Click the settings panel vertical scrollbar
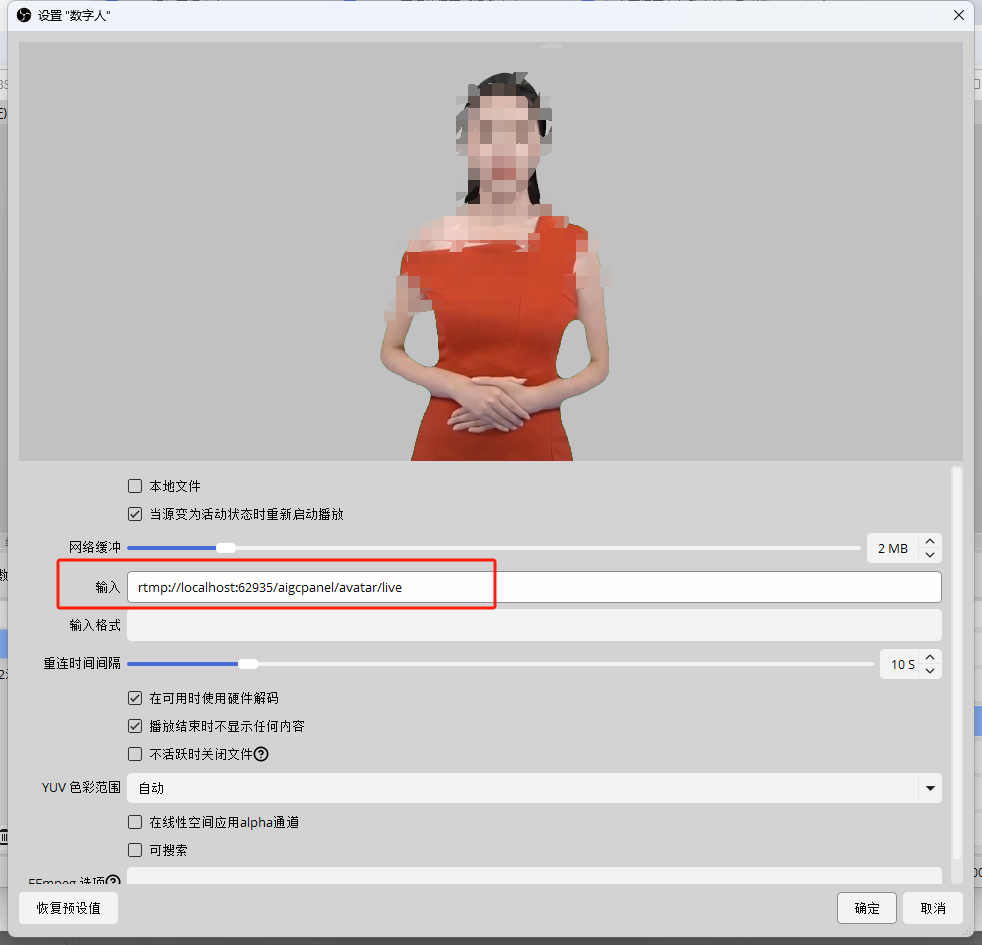This screenshot has height=945, width=982. (956, 664)
